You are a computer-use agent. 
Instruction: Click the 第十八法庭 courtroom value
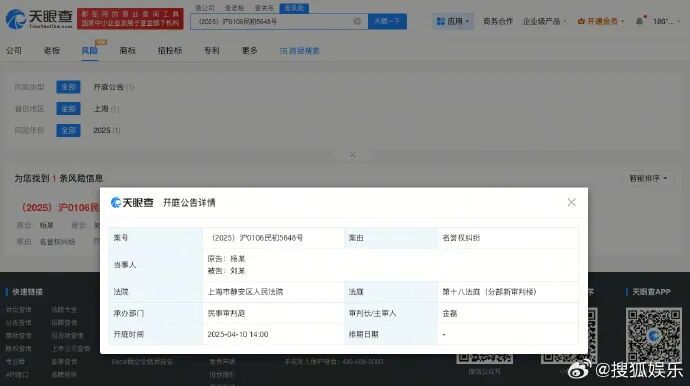[489, 292]
